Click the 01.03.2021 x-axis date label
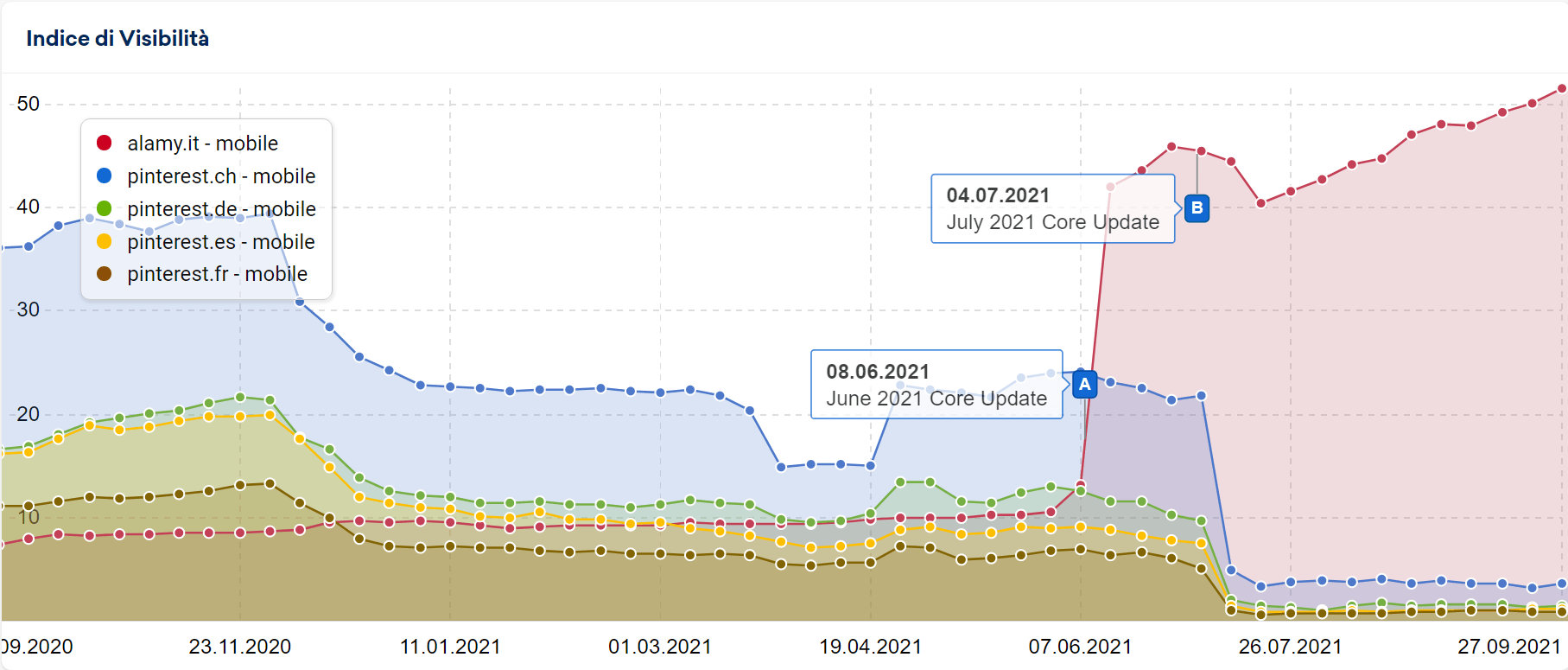This screenshot has width=1568, height=670. (x=660, y=647)
